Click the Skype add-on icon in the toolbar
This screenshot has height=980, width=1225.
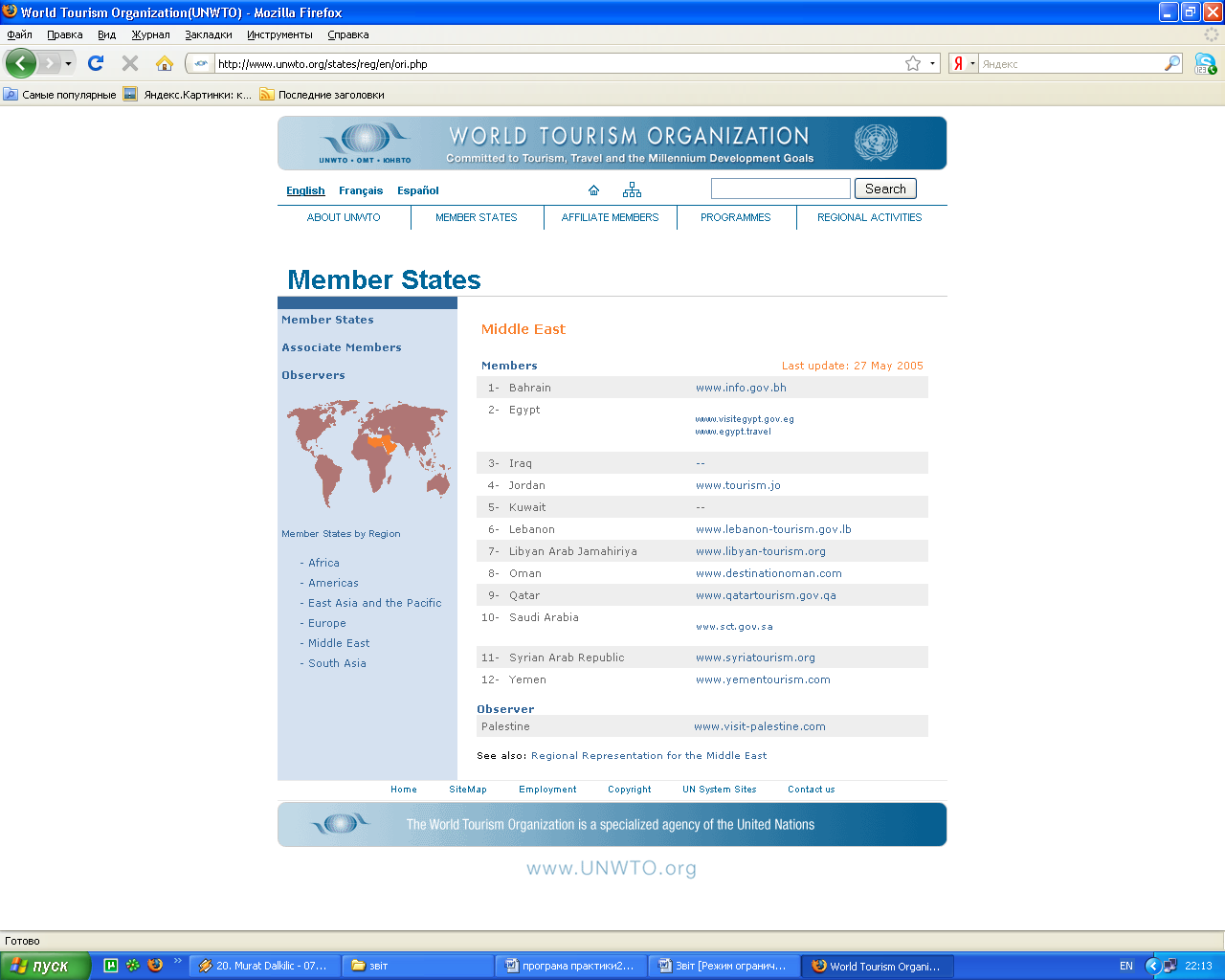click(1206, 63)
